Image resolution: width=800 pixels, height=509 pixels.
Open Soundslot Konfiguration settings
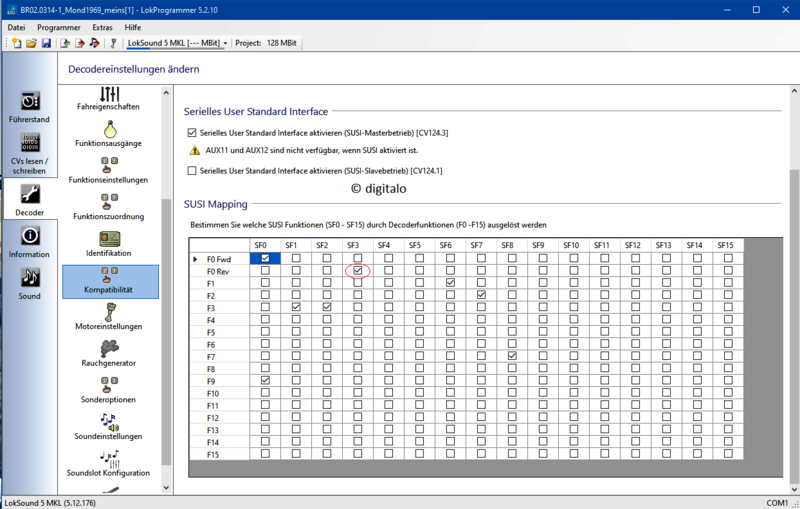108,464
